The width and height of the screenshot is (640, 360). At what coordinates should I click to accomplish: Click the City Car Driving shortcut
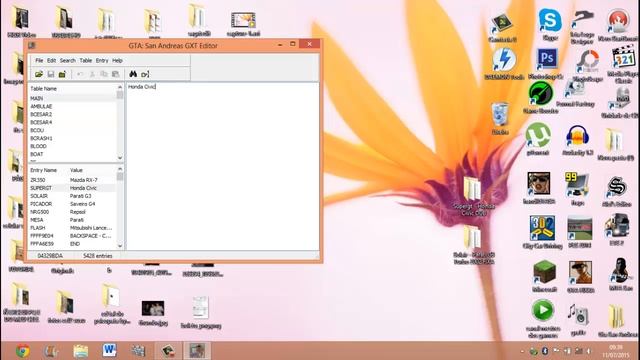(542, 232)
